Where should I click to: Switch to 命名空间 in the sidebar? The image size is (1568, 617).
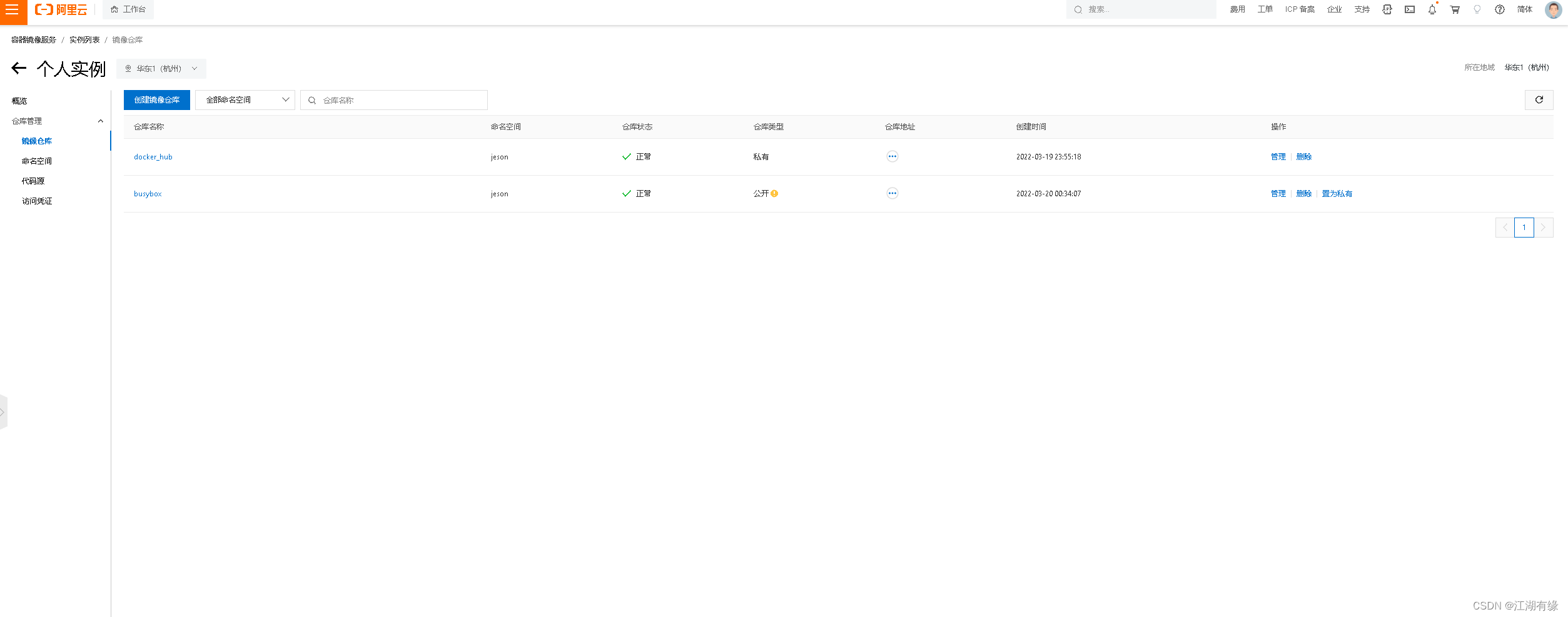(36, 161)
